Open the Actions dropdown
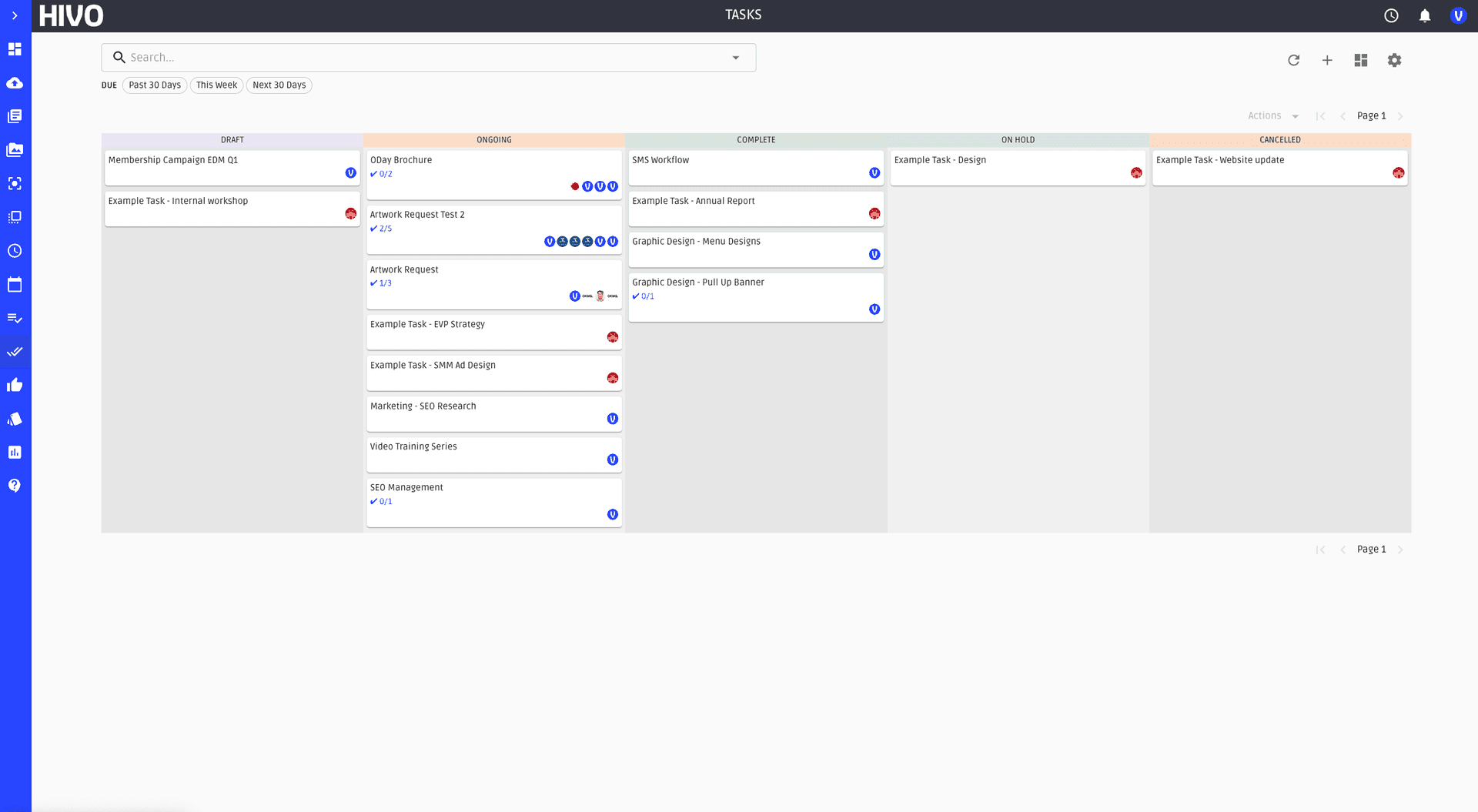 click(x=1273, y=116)
